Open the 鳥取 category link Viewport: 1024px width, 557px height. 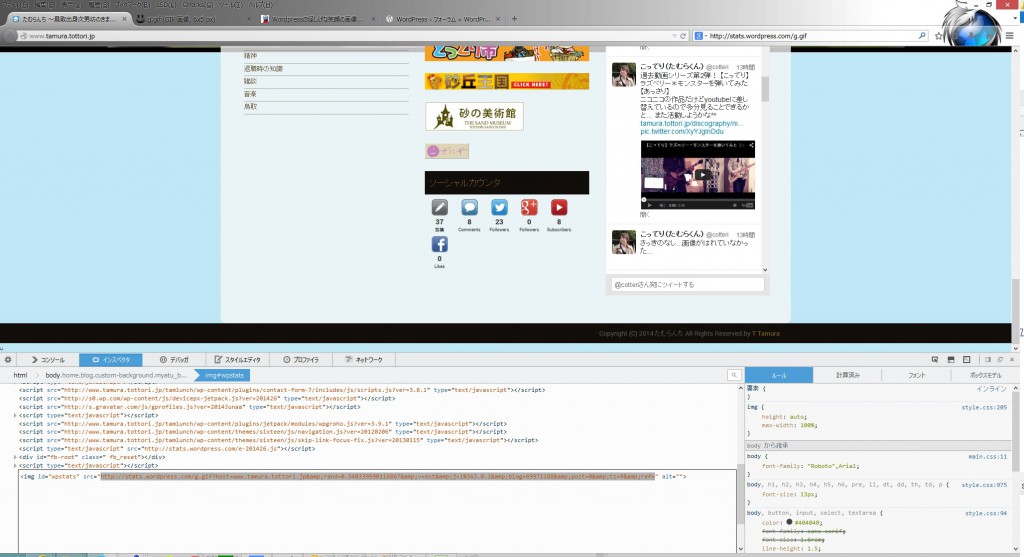click(250, 106)
